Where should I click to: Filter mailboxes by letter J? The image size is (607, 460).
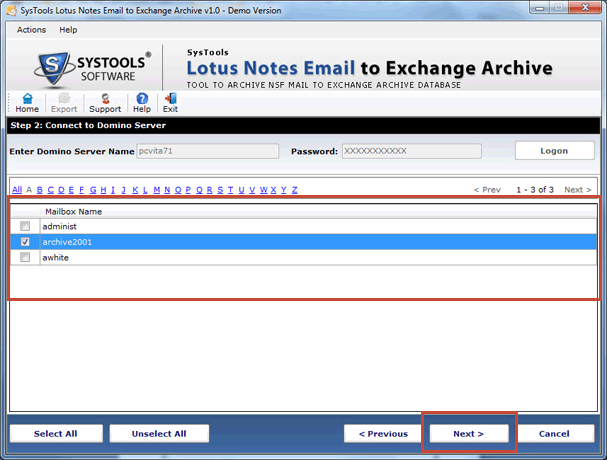tap(123, 190)
